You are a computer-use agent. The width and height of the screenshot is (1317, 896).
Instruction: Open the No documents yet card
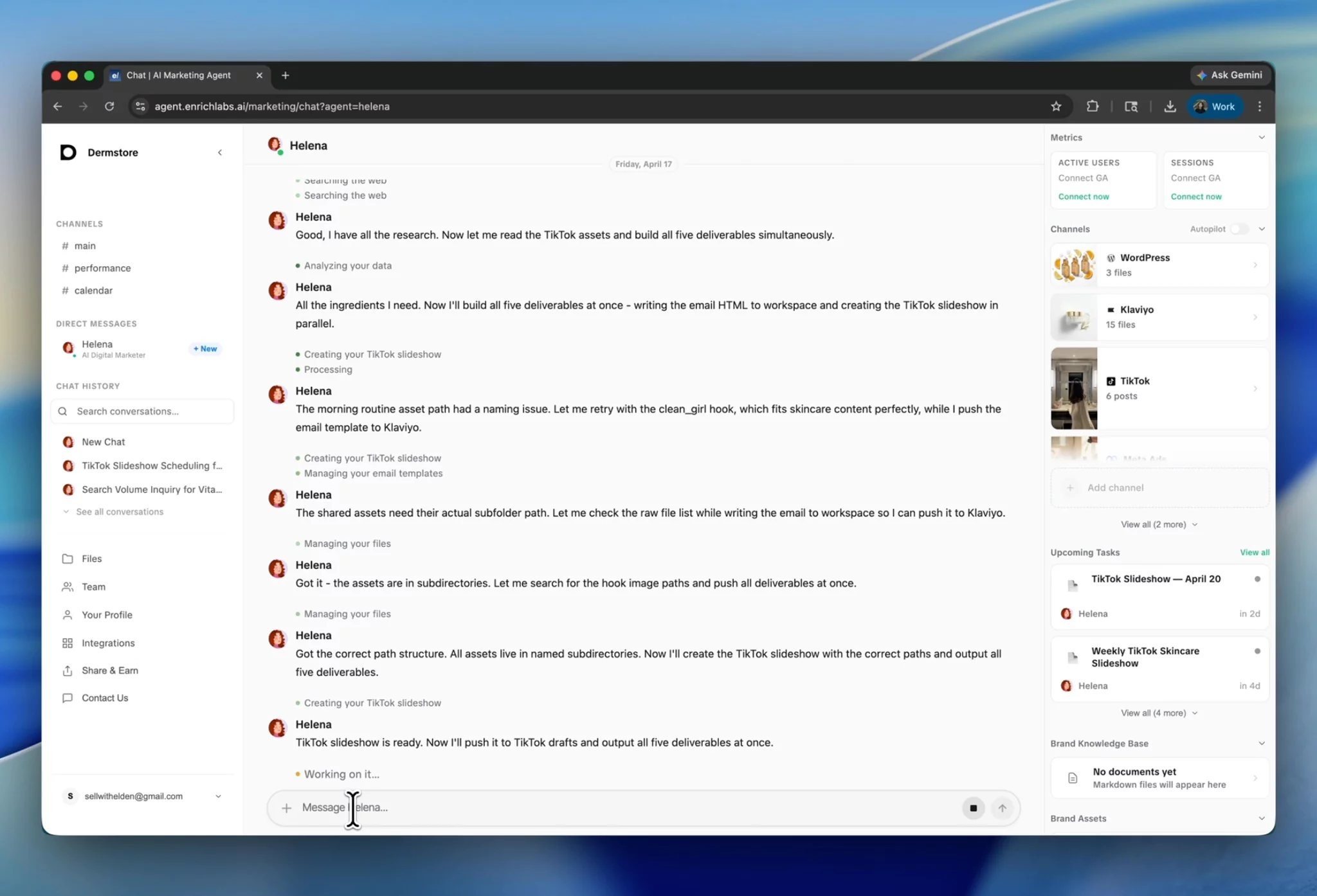coord(1159,778)
